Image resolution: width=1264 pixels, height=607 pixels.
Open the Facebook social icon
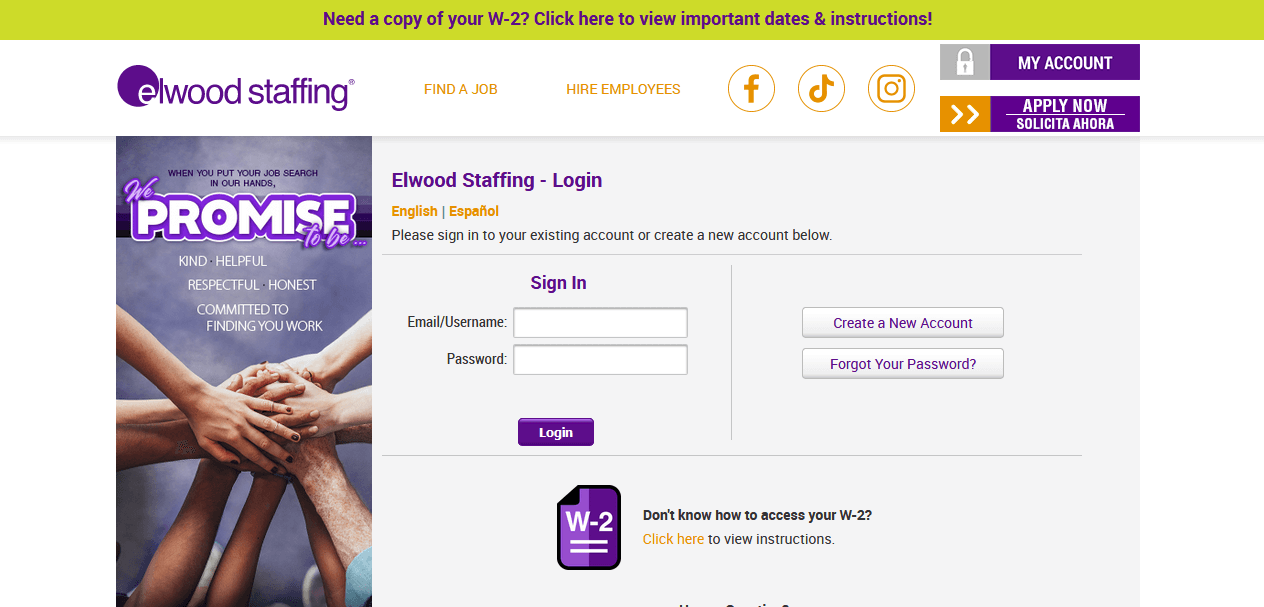(x=751, y=89)
